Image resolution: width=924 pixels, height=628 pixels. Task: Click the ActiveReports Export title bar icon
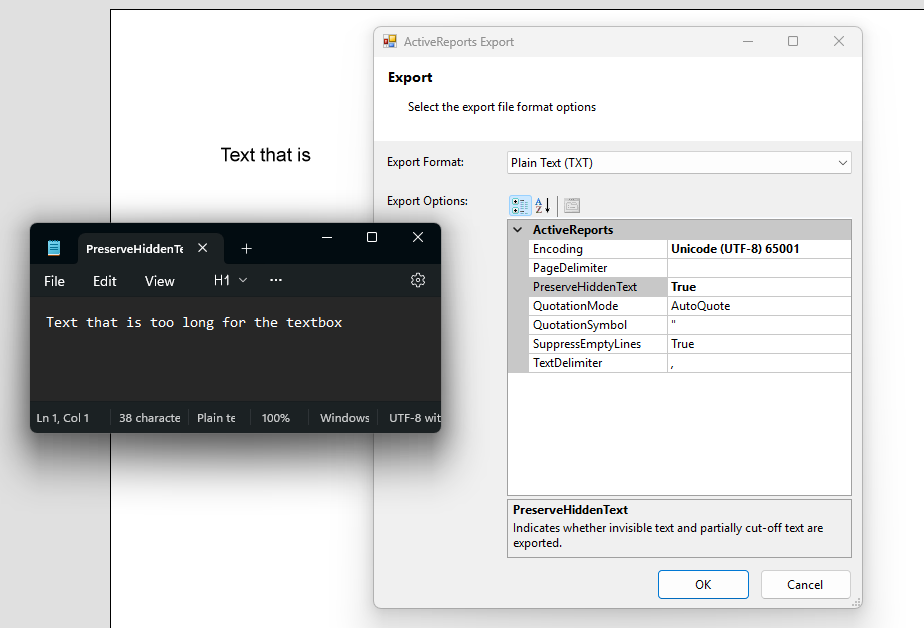(x=389, y=41)
